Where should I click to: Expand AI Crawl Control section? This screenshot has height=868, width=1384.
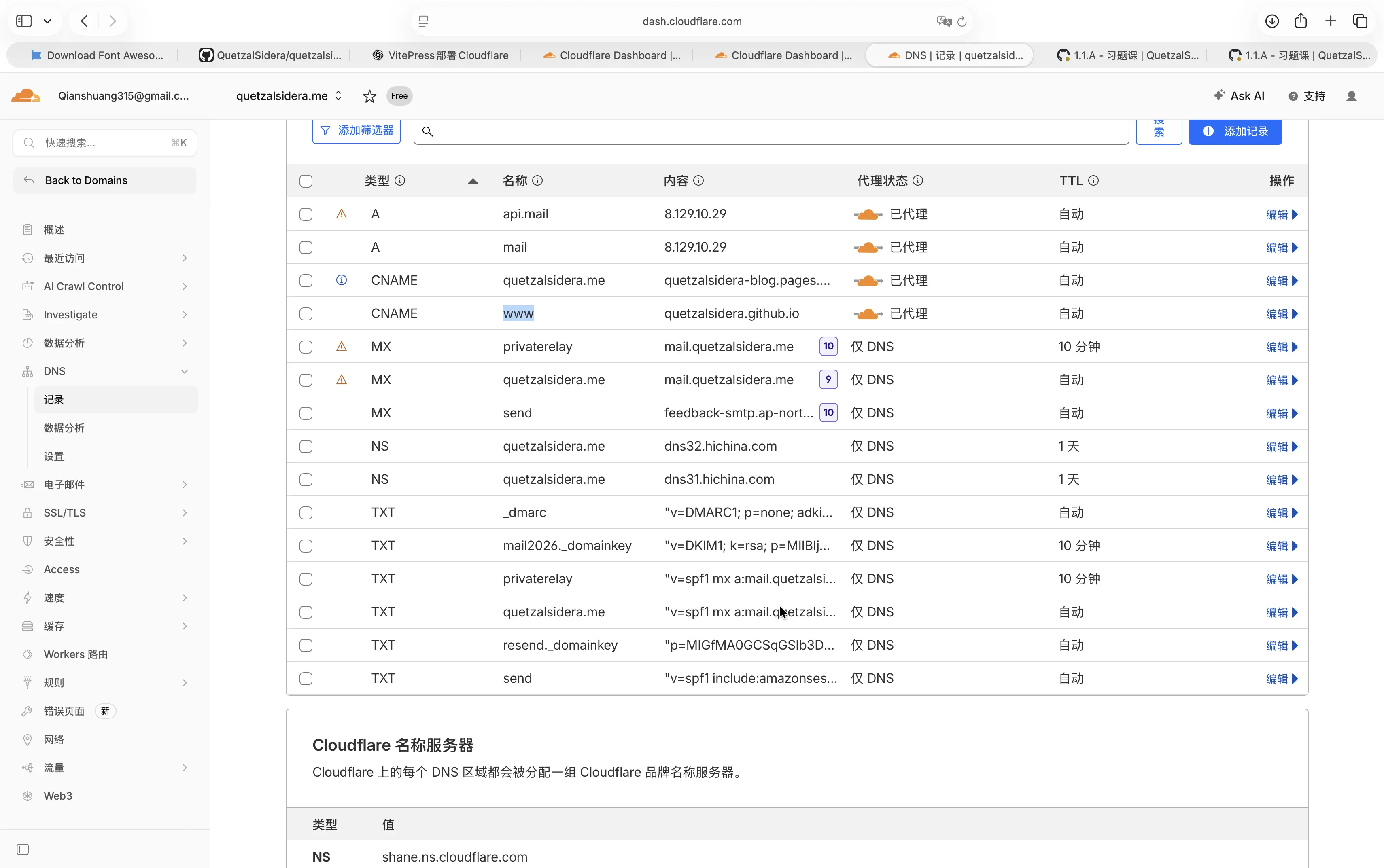tap(185, 286)
